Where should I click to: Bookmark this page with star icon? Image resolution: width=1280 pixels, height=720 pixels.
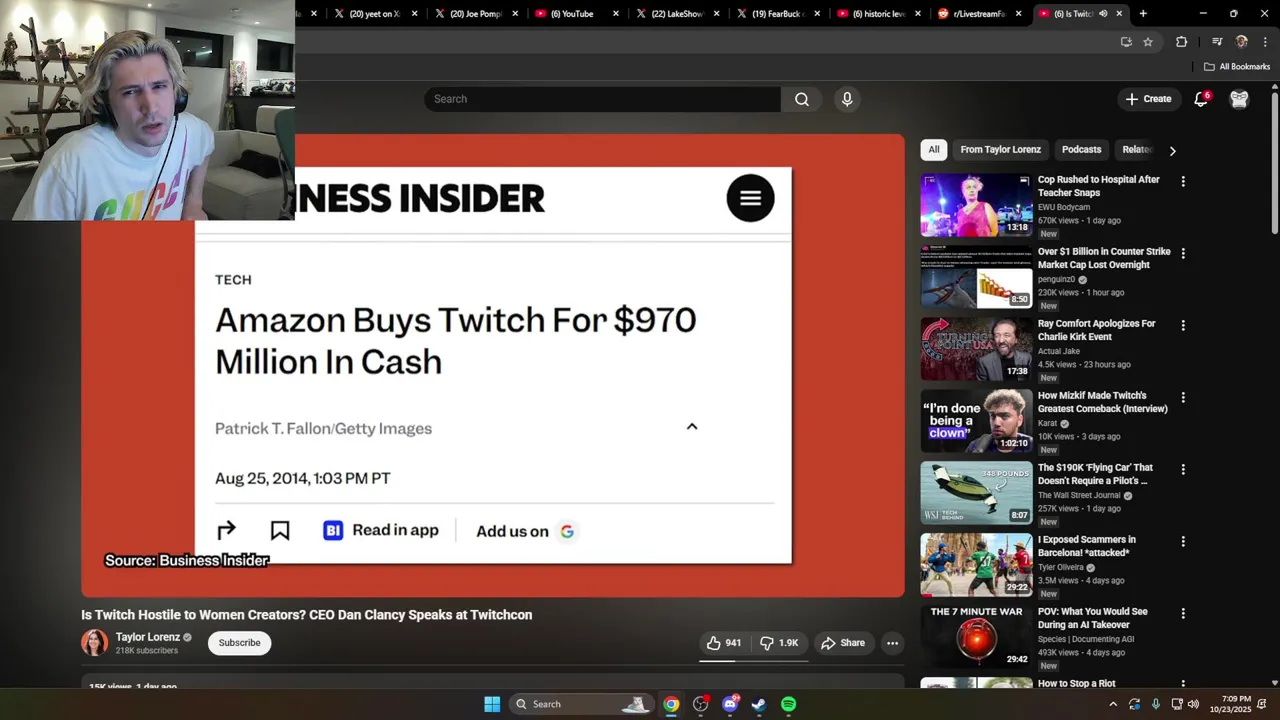(x=1148, y=42)
